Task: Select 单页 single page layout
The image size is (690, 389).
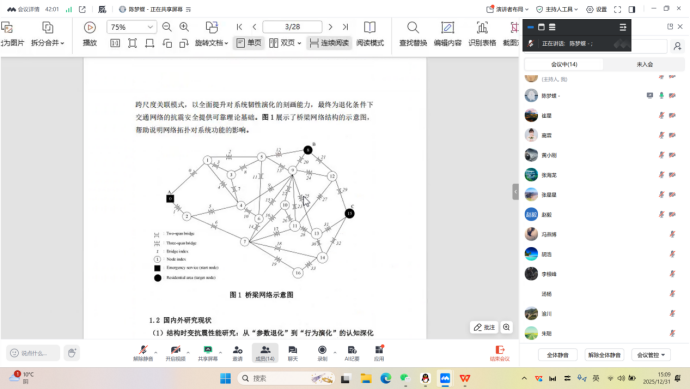Action: point(249,43)
